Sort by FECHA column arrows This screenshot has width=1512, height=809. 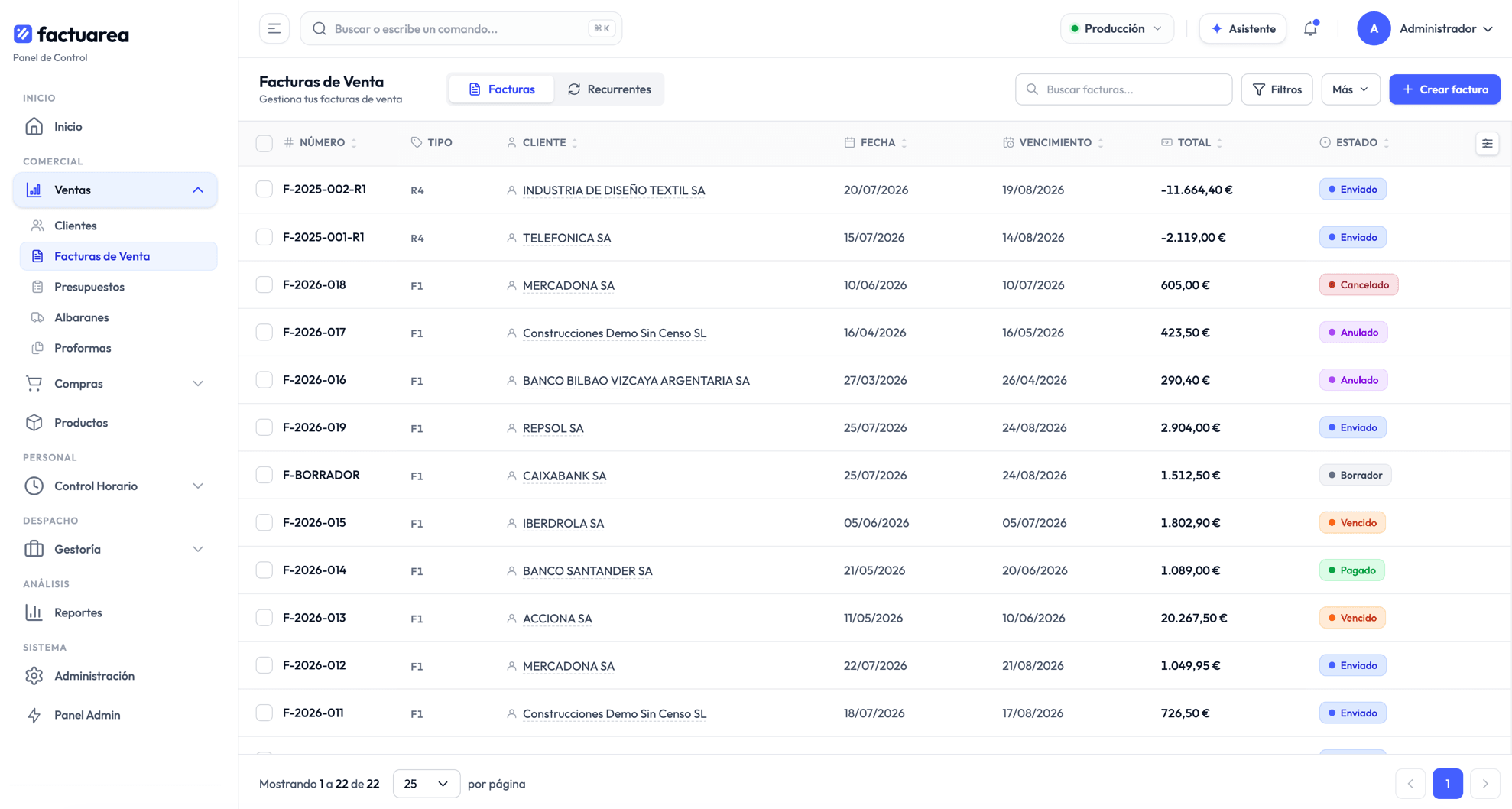point(904,143)
